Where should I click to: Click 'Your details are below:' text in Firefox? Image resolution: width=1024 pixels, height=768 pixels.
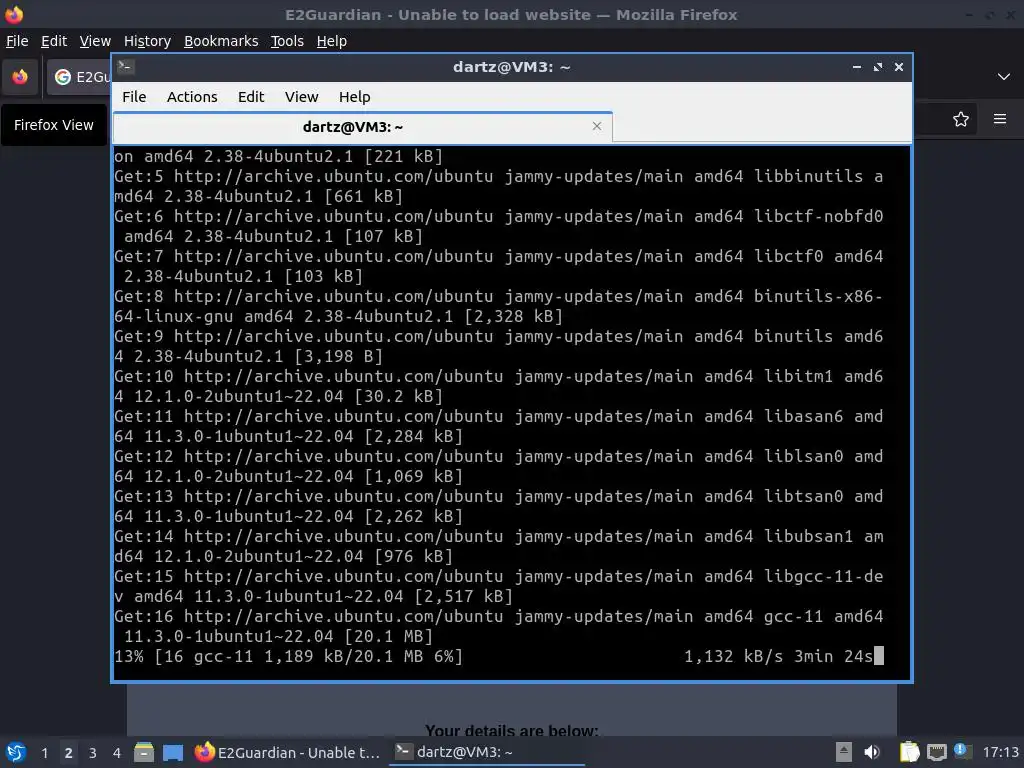(512, 730)
